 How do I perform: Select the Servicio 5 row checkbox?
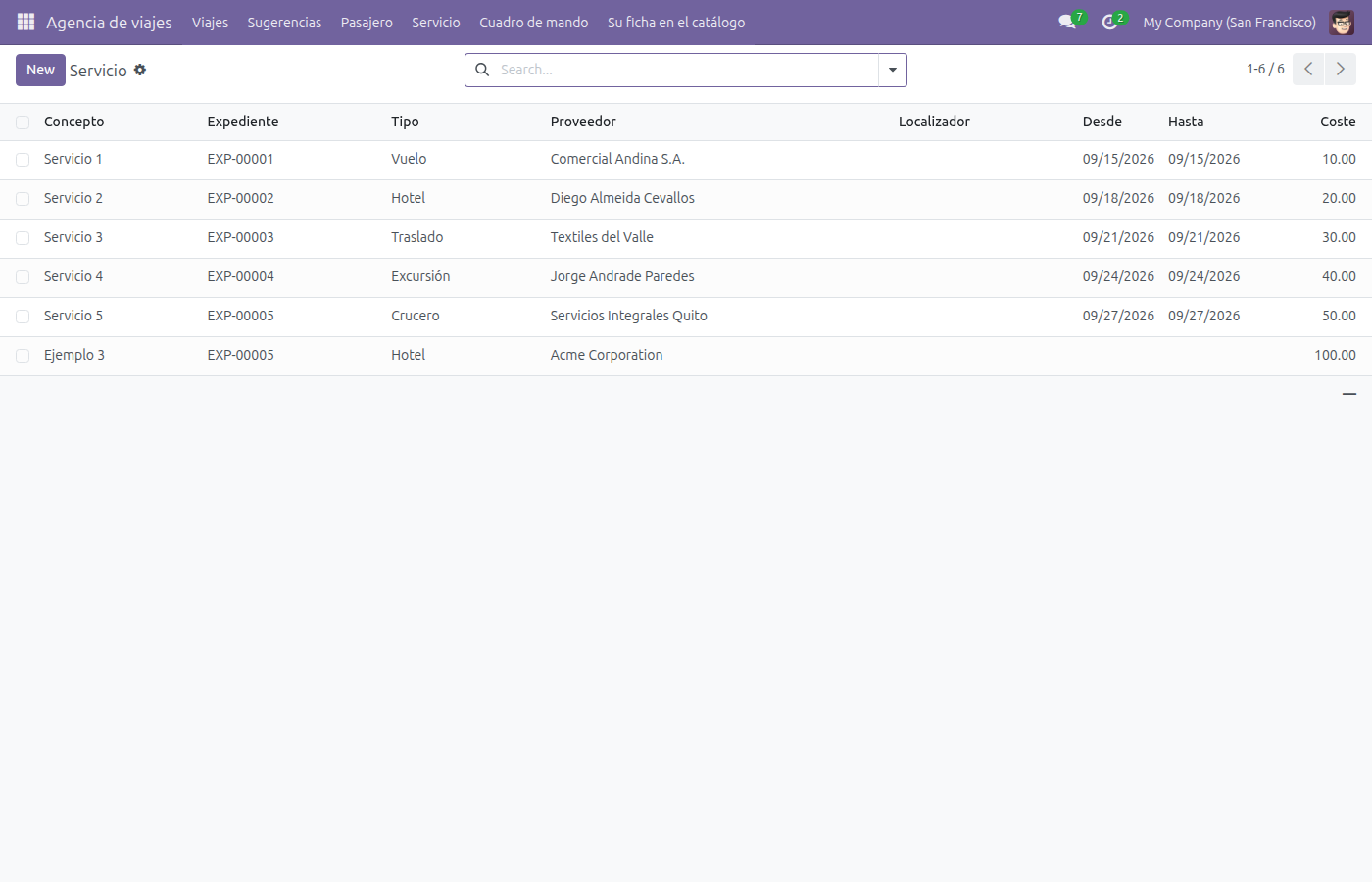[x=23, y=317]
